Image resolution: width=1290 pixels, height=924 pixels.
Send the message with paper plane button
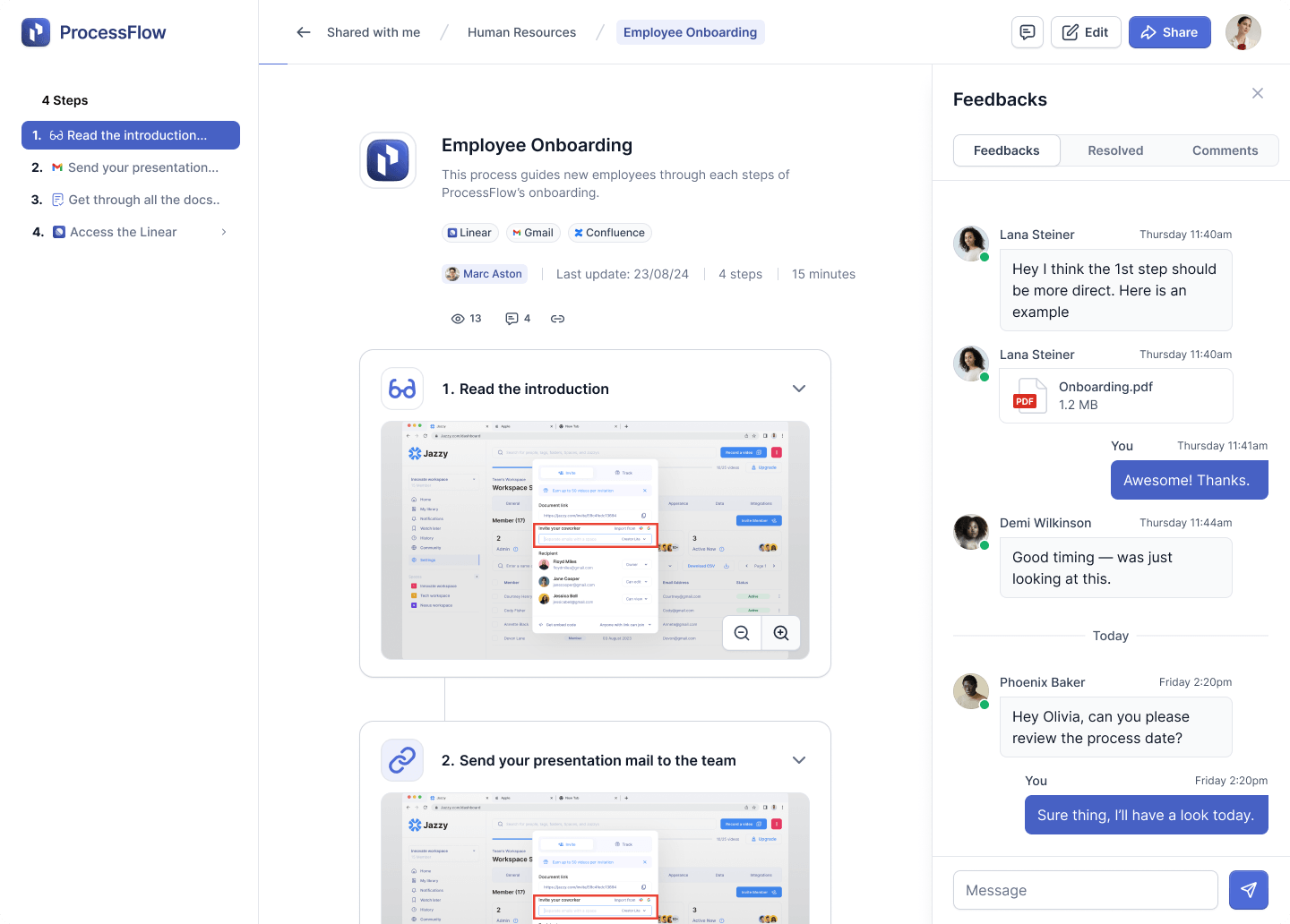click(x=1249, y=890)
